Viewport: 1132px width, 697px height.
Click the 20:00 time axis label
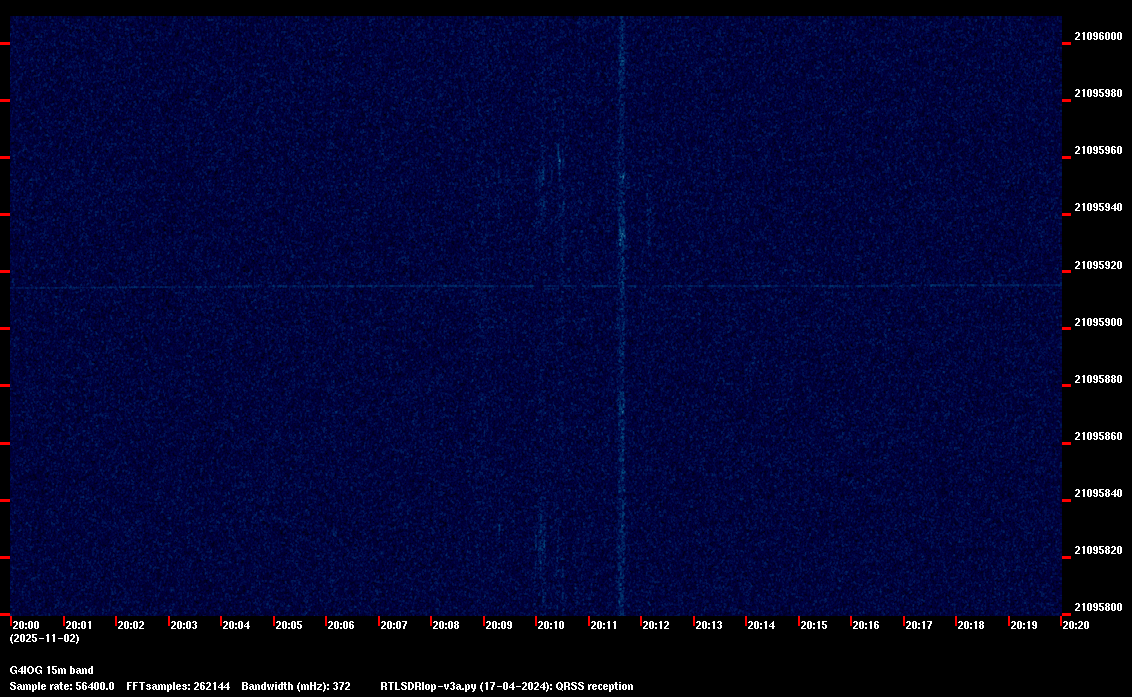(26, 625)
